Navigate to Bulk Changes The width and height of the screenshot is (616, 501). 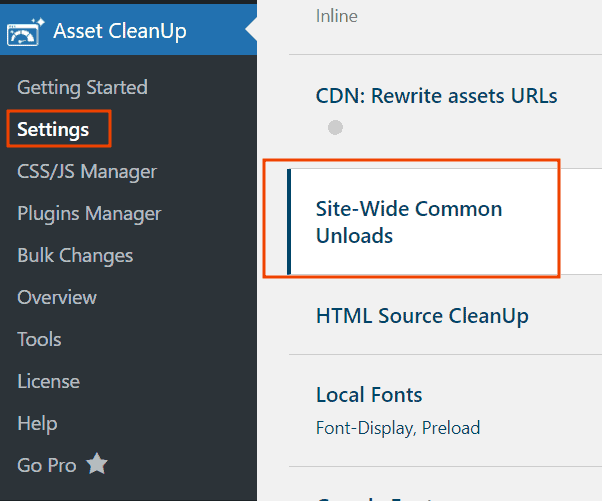[75, 255]
